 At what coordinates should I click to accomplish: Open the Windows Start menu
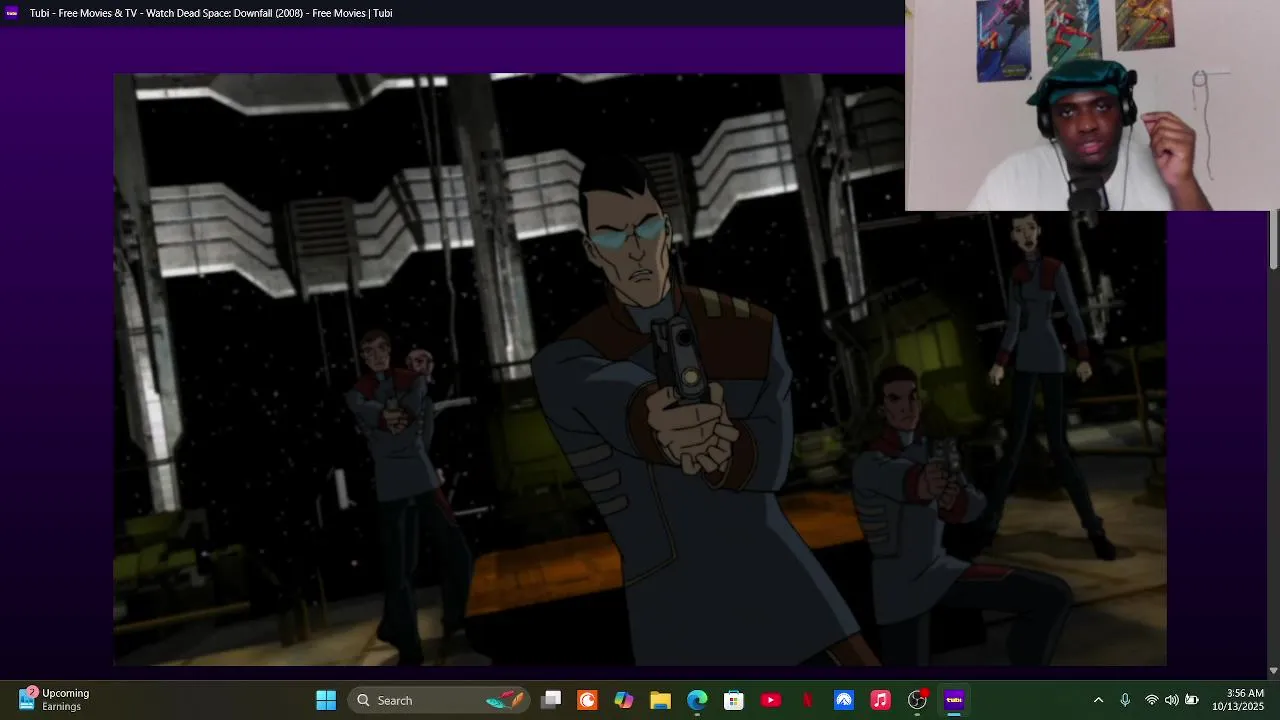click(x=326, y=700)
